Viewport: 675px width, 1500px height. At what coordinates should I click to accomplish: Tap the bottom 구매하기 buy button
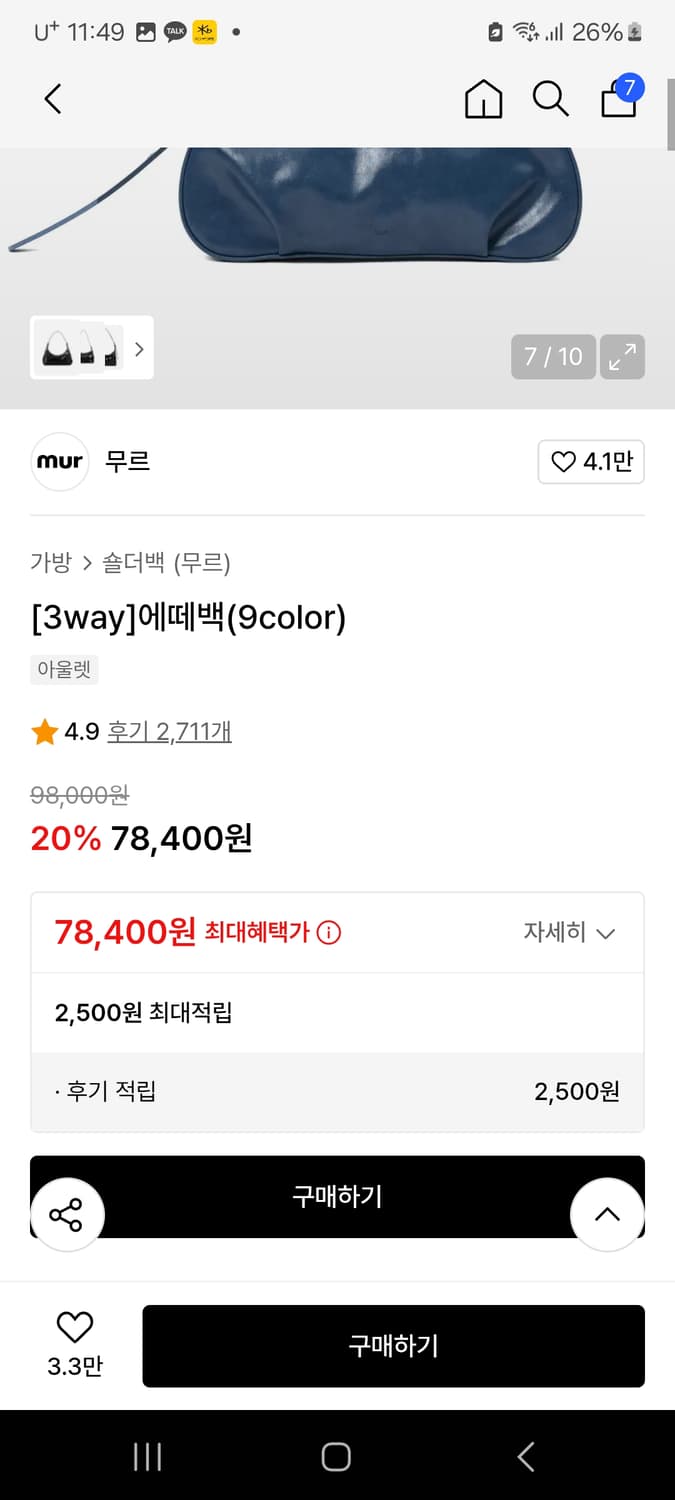click(x=393, y=1346)
